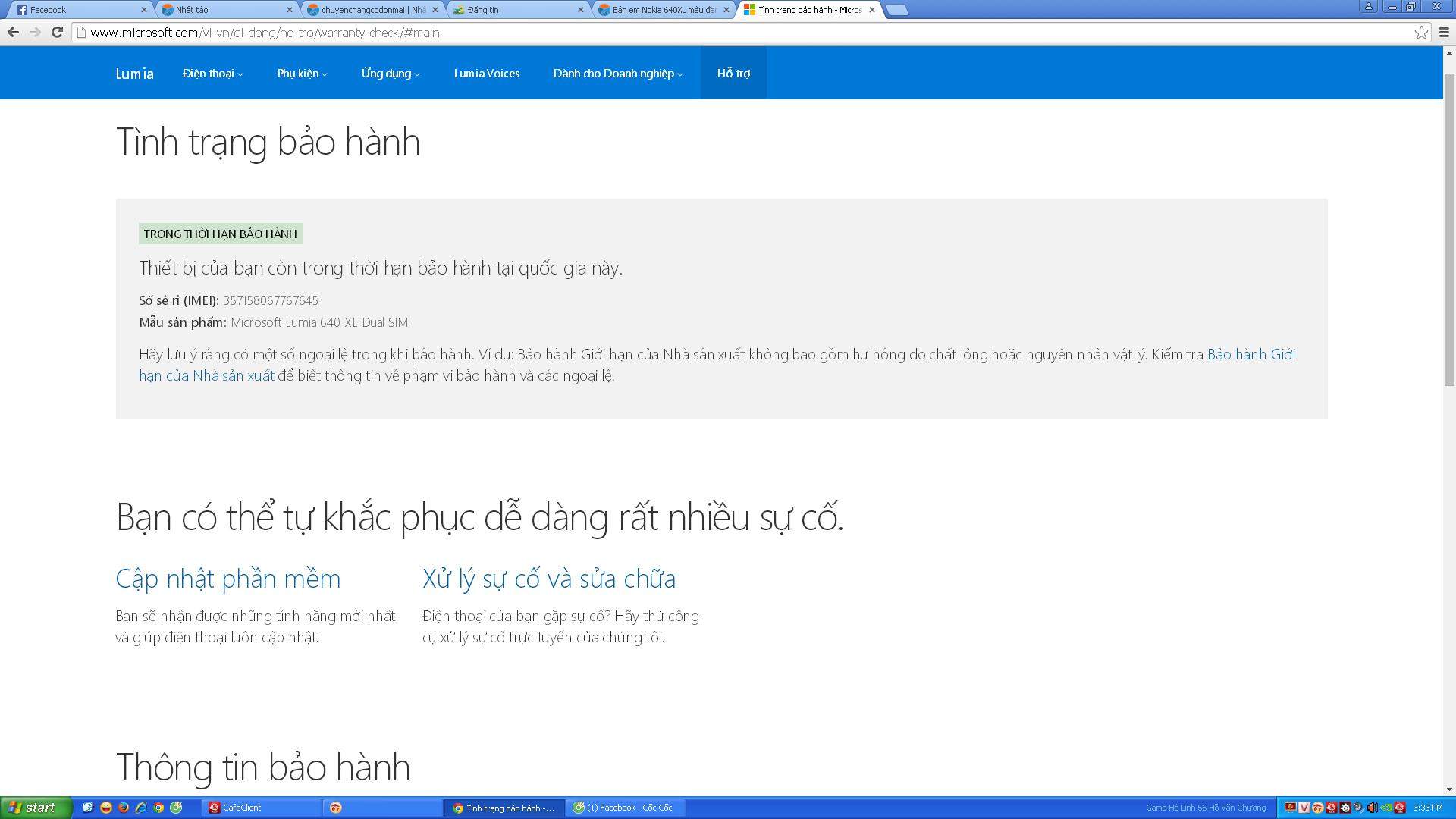The height and width of the screenshot is (819, 1456).
Task: Click the IMEI number 357158067767645
Action: [x=271, y=300]
